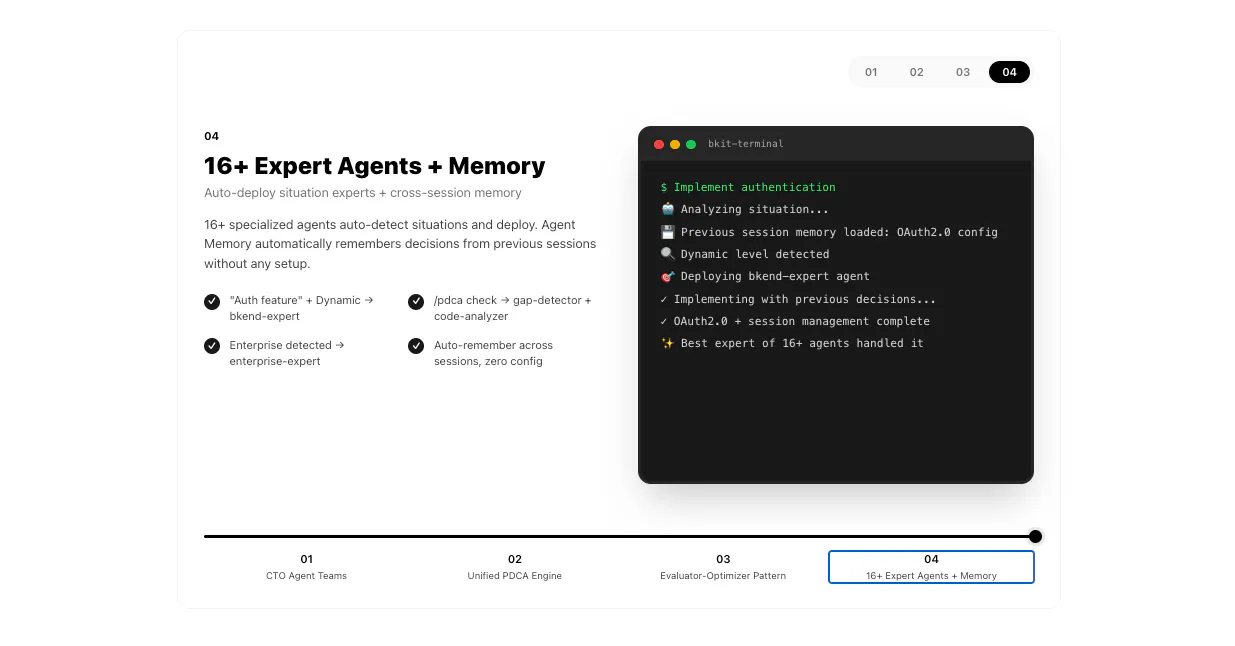
Task: Click the red close dot in bkit-terminal
Action: pyautogui.click(x=659, y=144)
